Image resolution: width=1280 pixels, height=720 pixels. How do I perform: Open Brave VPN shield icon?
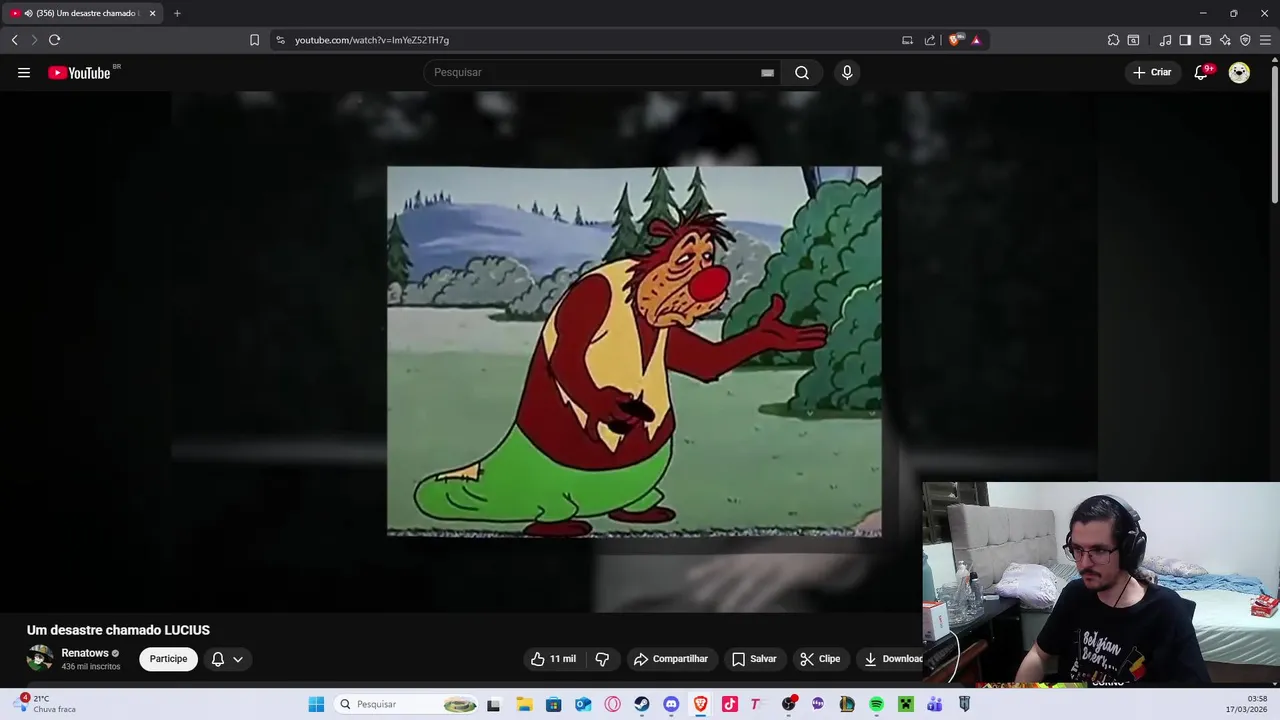coord(1245,40)
